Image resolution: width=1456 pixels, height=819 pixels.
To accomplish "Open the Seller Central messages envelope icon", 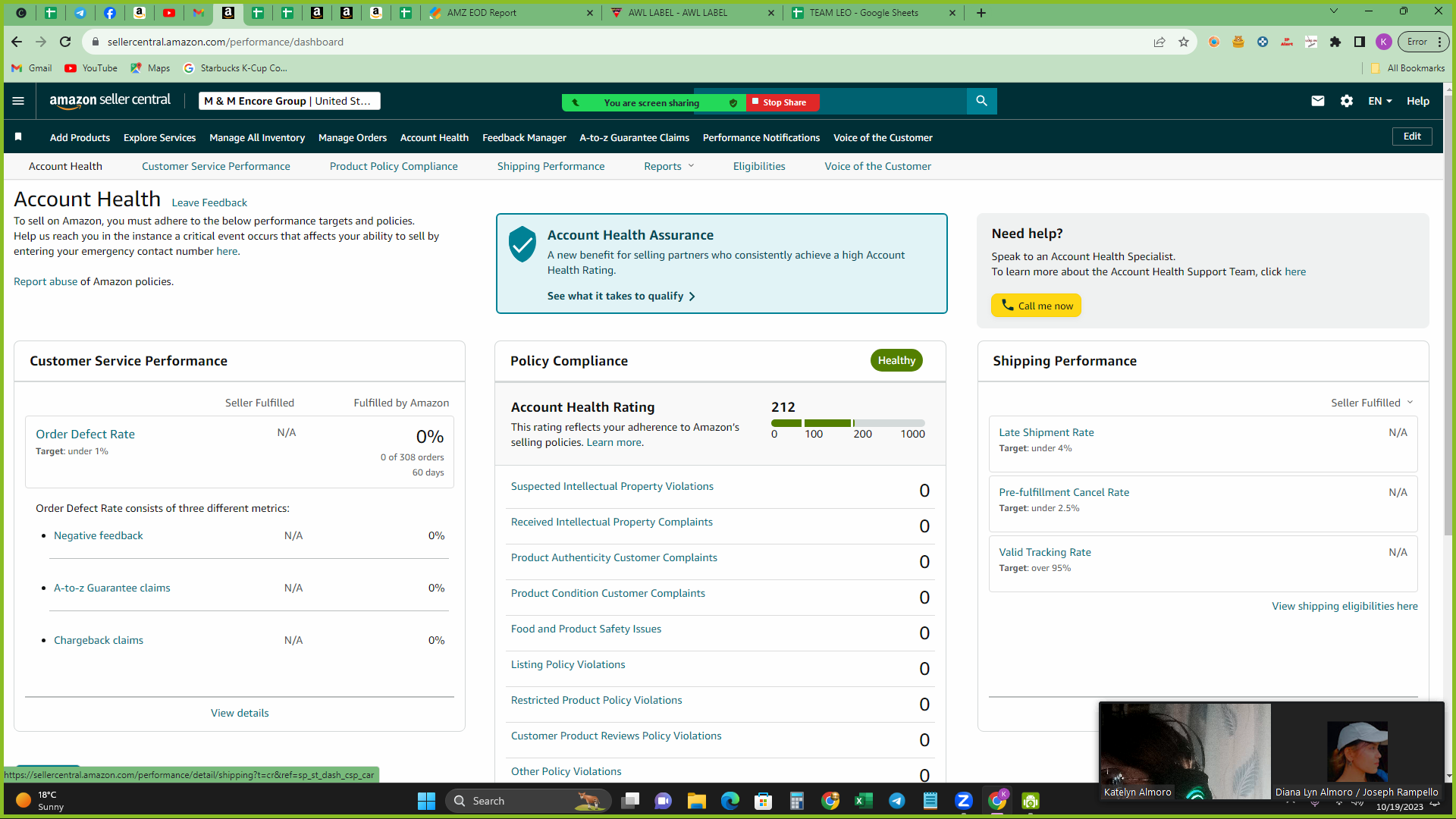I will 1318,101.
